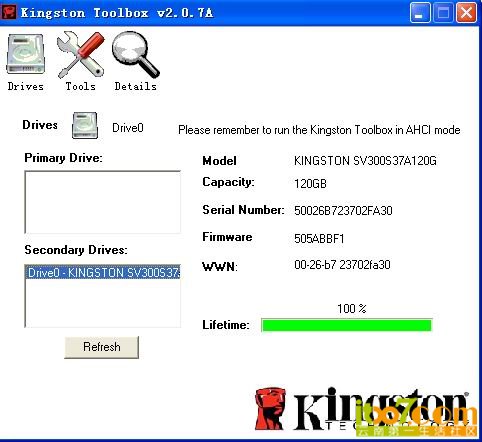482x442 pixels.
Task: Click the Refresh button
Action: pos(102,347)
